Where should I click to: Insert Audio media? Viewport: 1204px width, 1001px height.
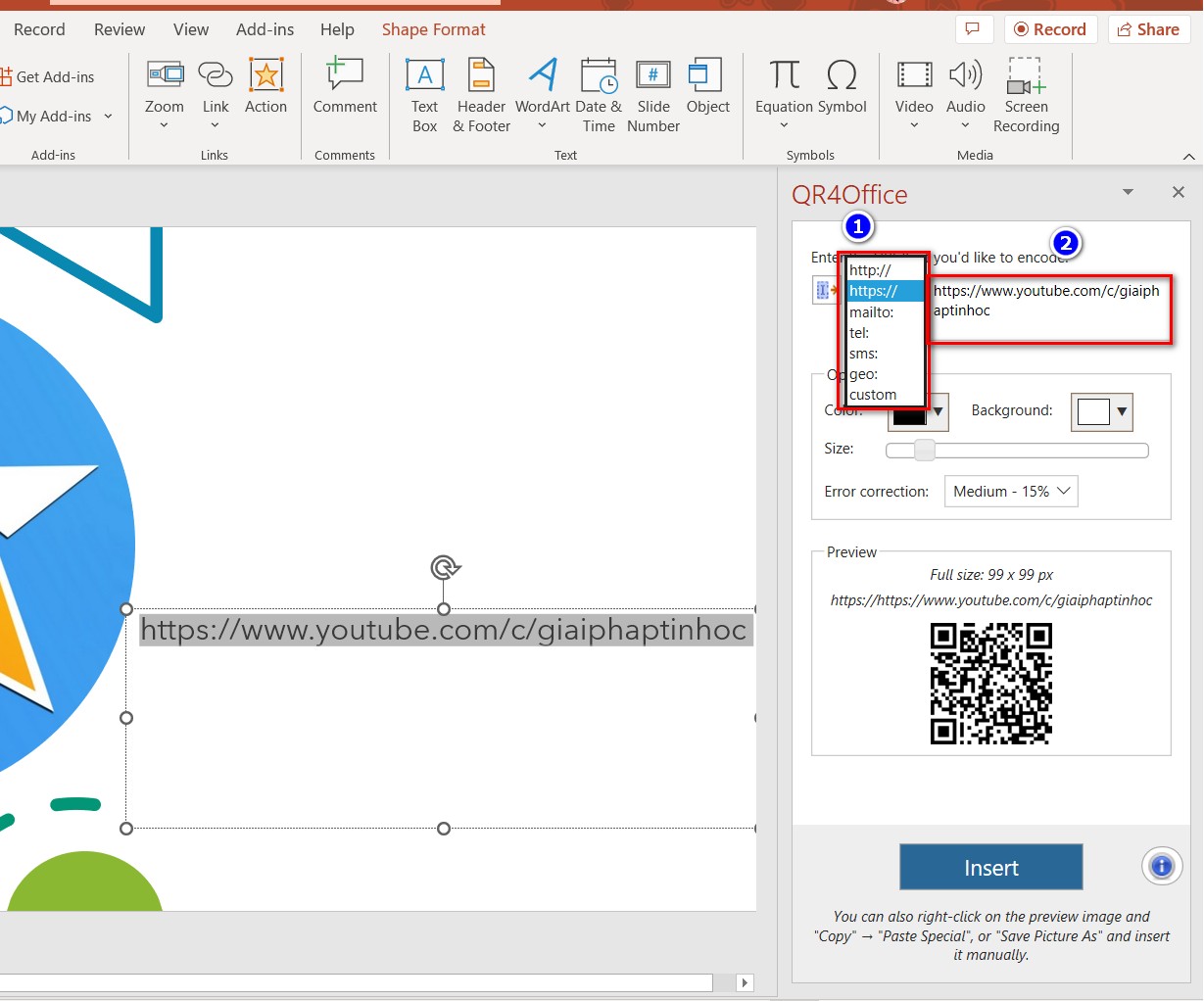click(965, 94)
